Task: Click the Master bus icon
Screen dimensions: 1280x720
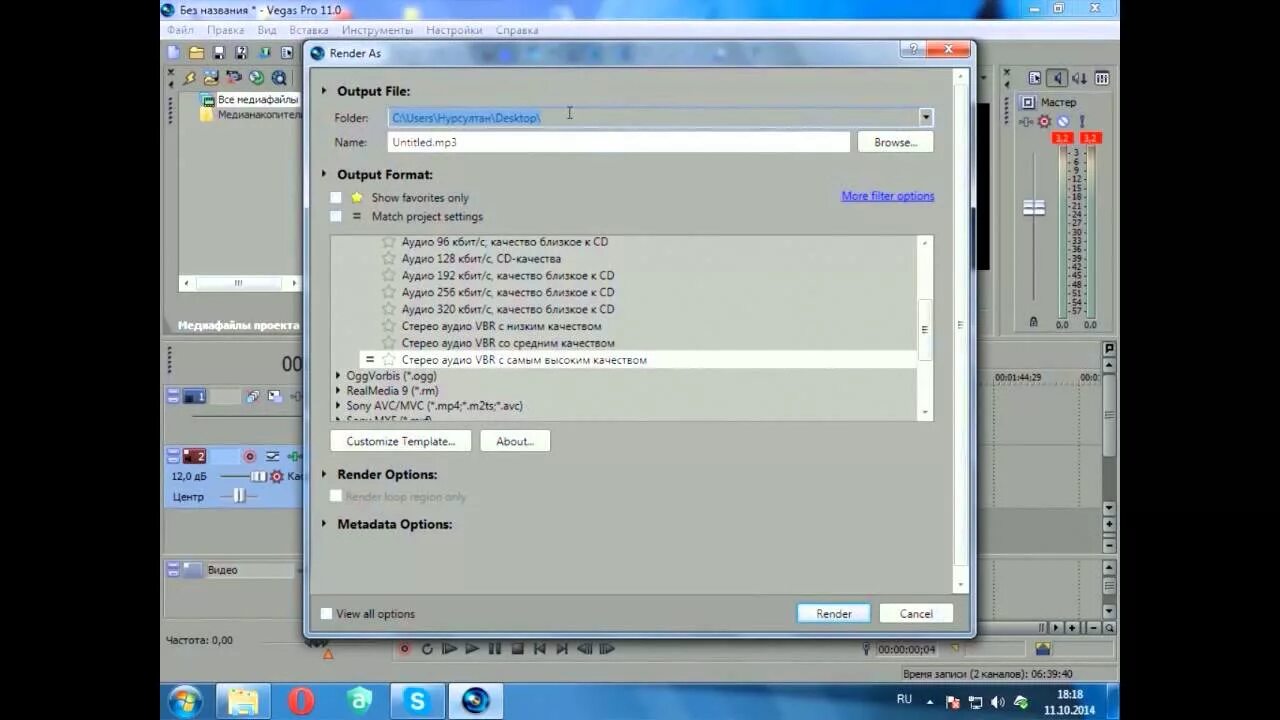Action: pos(1027,102)
